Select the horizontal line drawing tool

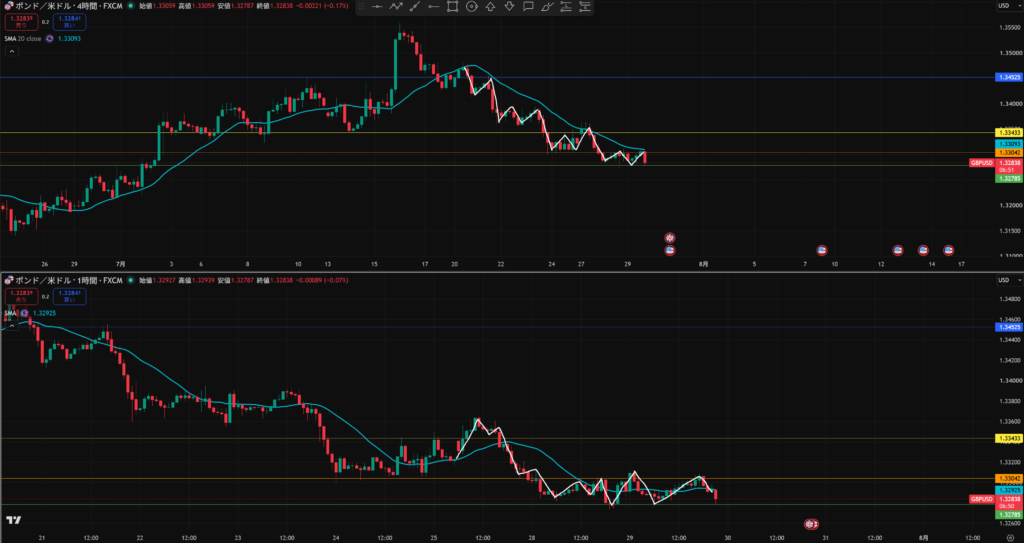pos(377,7)
